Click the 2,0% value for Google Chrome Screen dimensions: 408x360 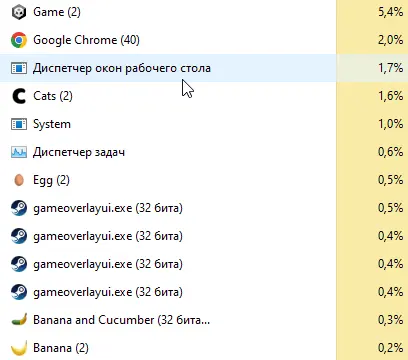click(x=390, y=40)
